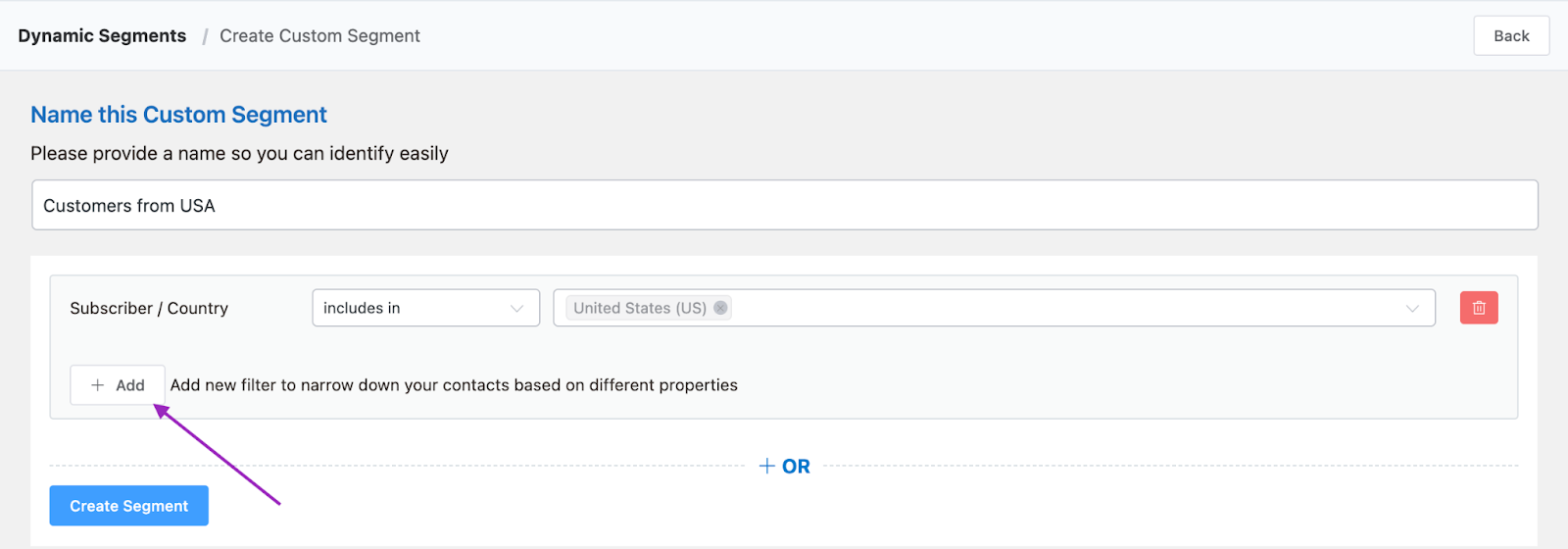The image size is (1568, 549).
Task: Focus the segment name input field
Action: pyautogui.click(x=784, y=206)
